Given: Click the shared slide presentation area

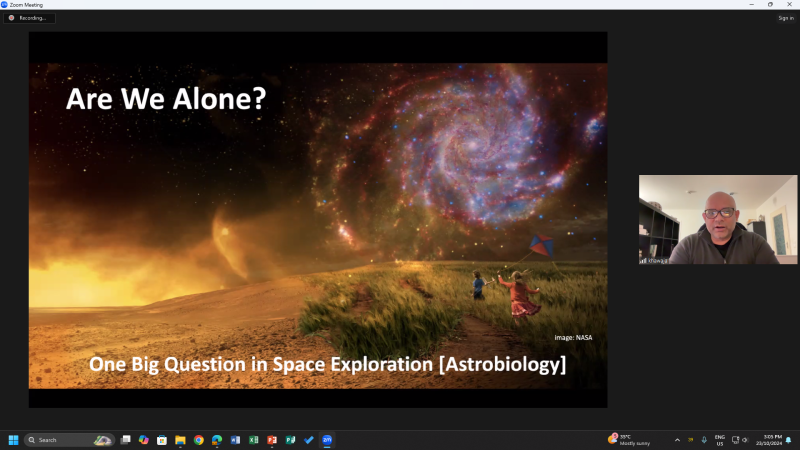Looking at the screenshot, I should pyautogui.click(x=318, y=219).
